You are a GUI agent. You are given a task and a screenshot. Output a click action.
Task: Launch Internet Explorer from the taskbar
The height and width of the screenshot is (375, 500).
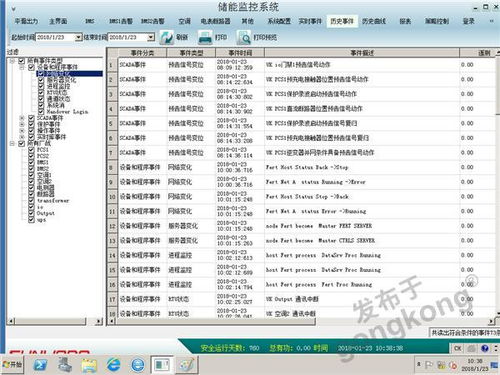tap(113, 364)
